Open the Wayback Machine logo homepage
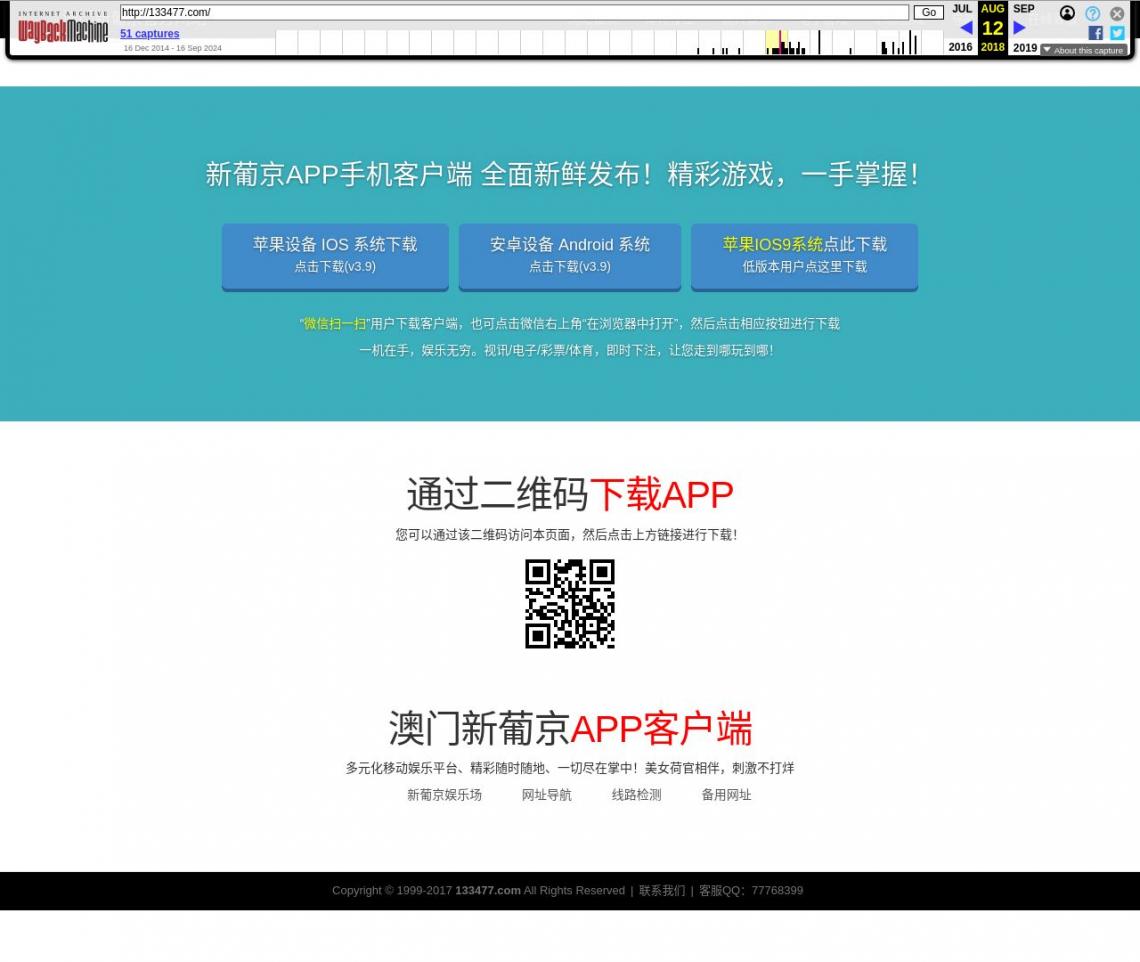The width and height of the screenshot is (1140, 962). [63, 28]
